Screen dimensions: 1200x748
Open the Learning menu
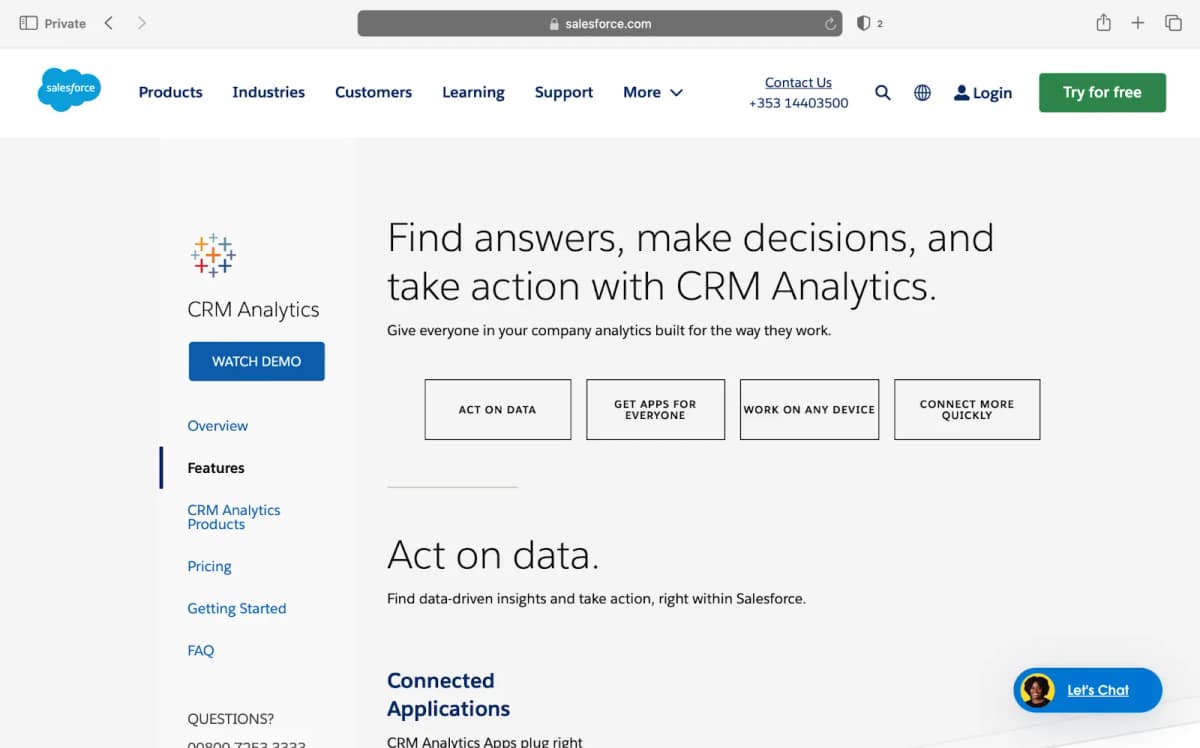tap(473, 92)
